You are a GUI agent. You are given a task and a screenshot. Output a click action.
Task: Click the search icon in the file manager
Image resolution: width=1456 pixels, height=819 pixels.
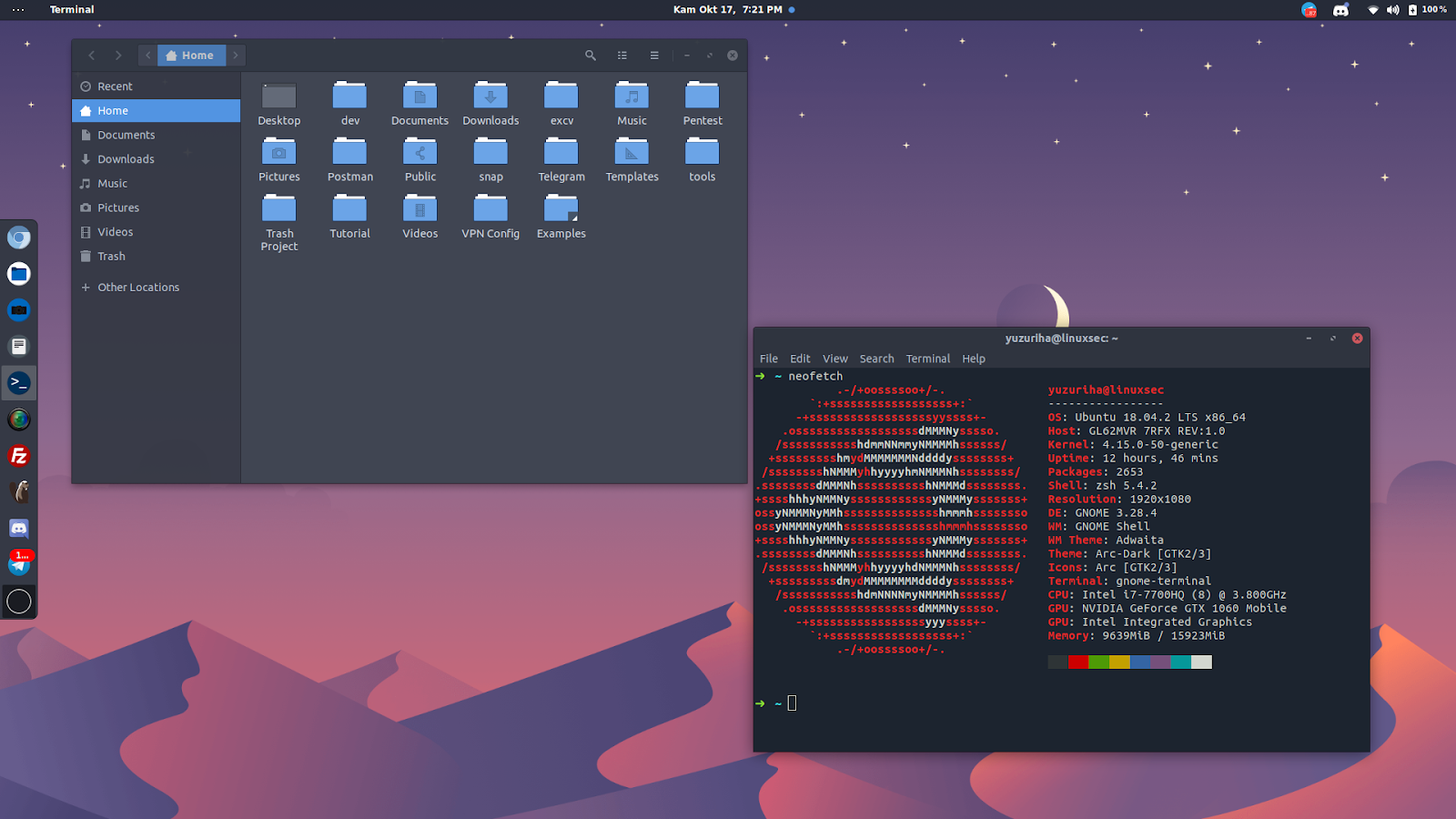[590, 56]
